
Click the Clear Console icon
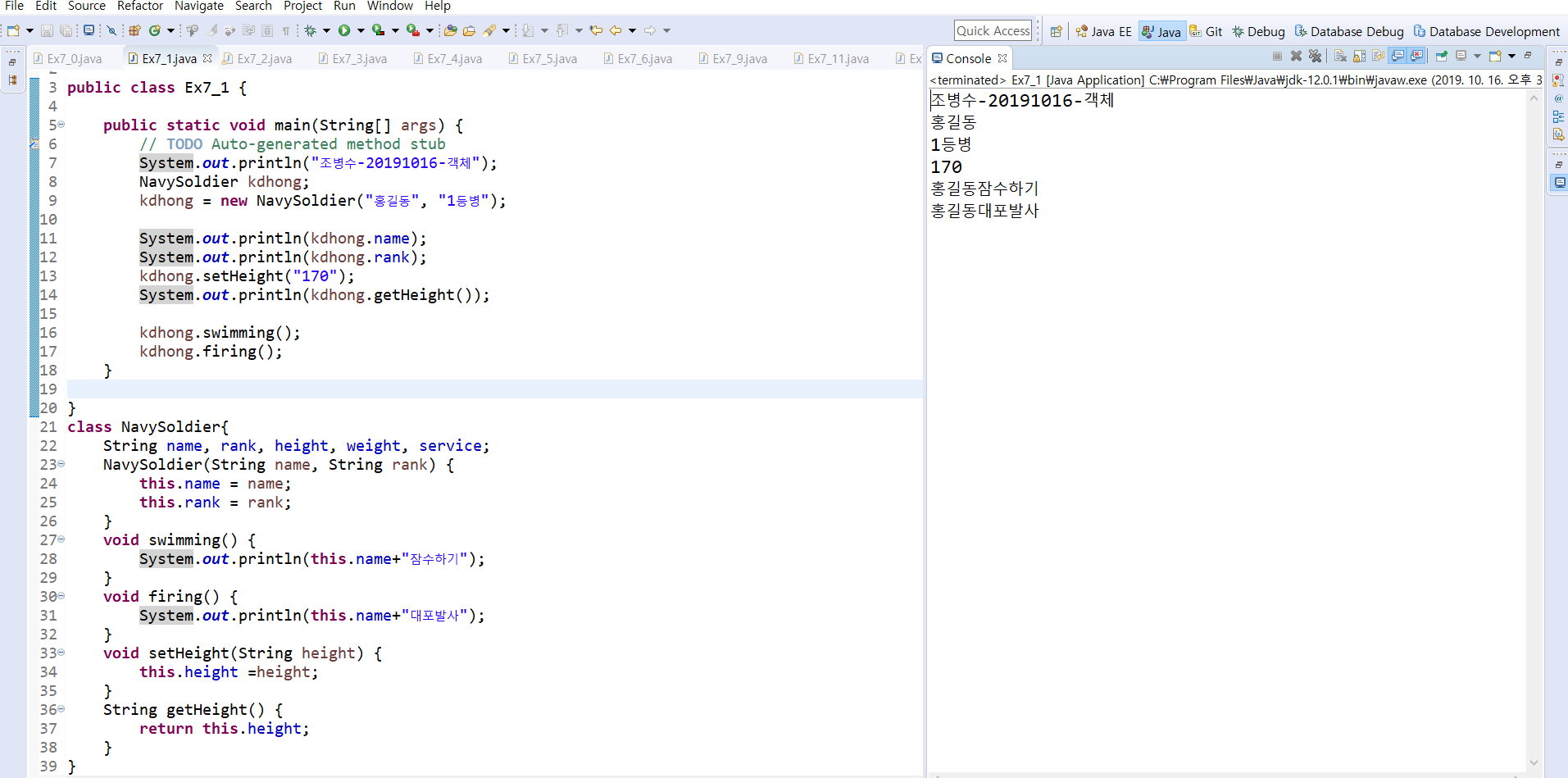1340,56
